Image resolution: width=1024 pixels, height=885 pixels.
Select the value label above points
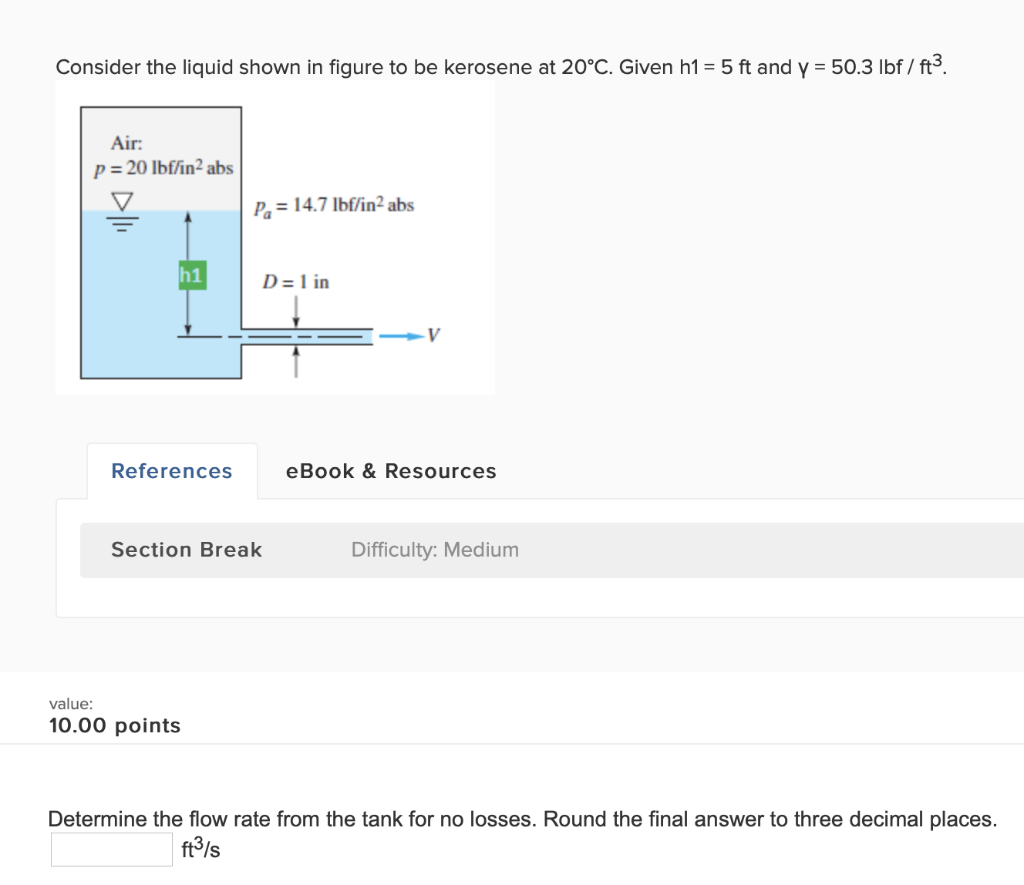[70, 703]
